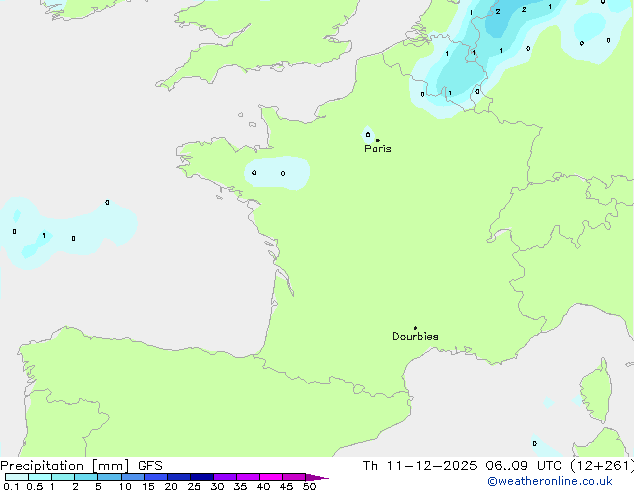
Task: Pick the 2 to 5 mm legend swatch
Action: (x=86, y=477)
